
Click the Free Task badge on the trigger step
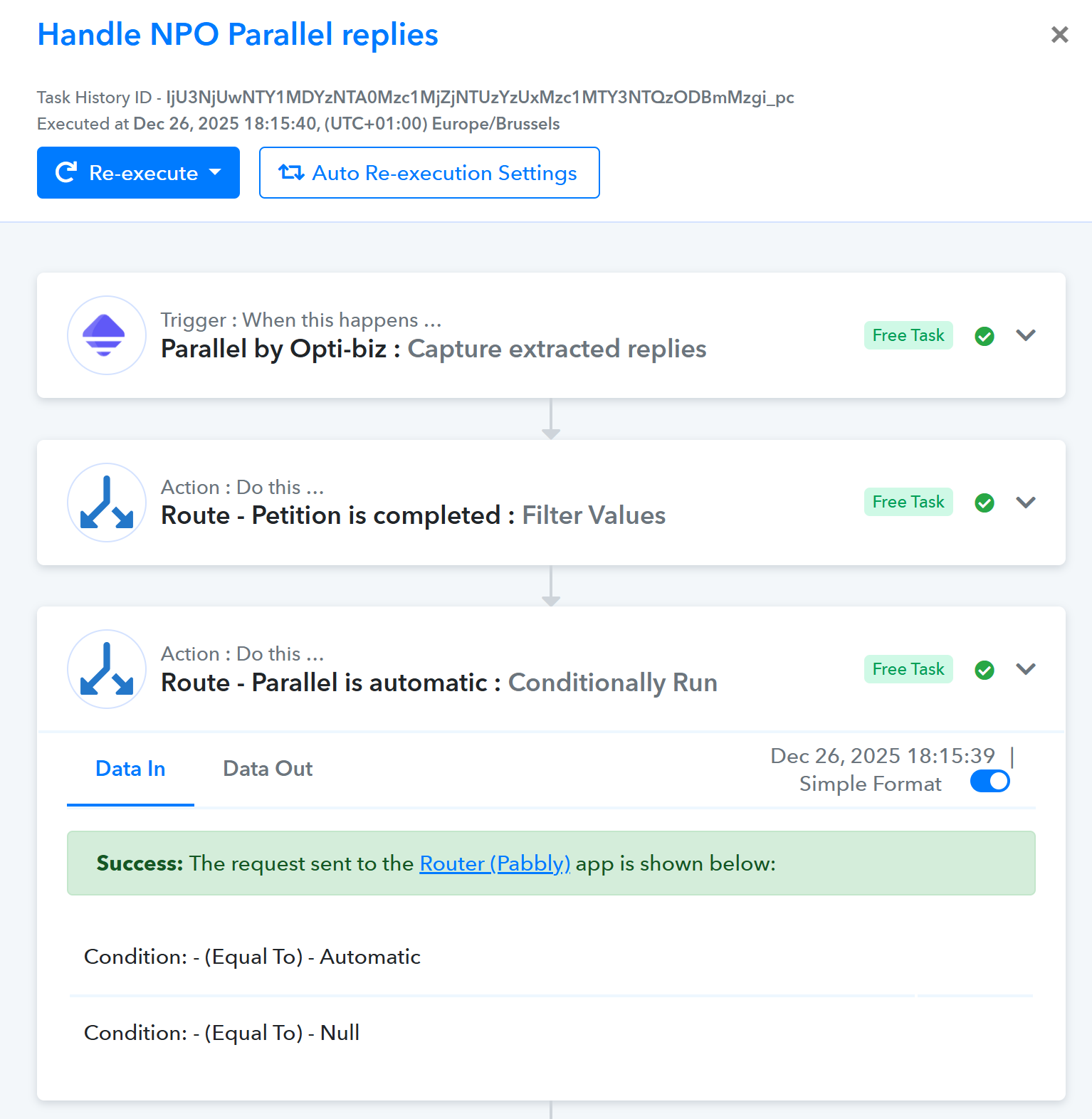pos(908,335)
